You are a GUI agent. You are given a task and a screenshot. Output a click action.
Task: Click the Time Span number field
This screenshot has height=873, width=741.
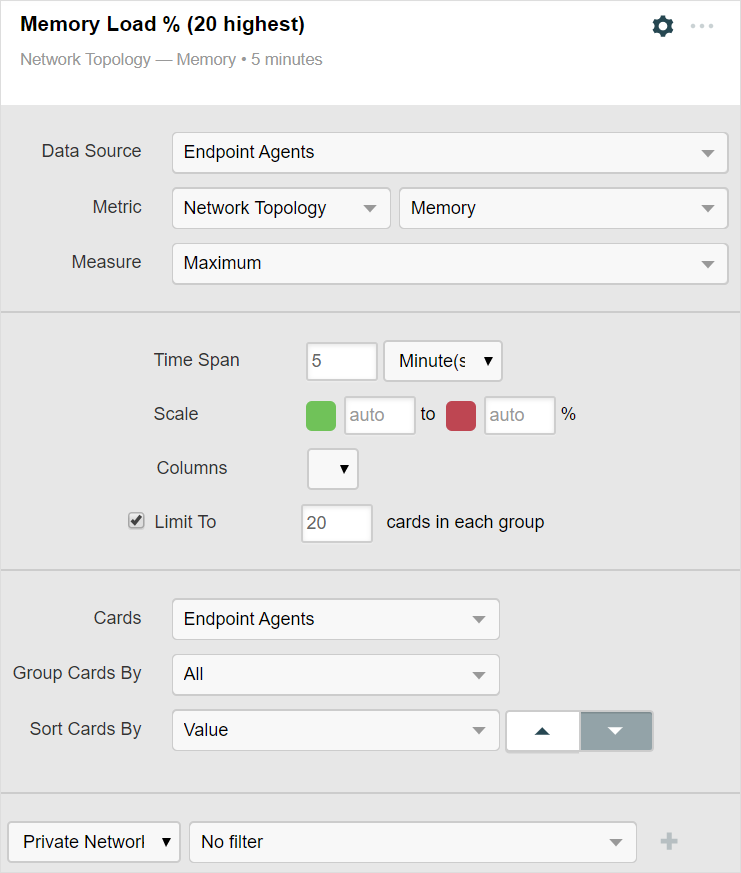pos(341,361)
